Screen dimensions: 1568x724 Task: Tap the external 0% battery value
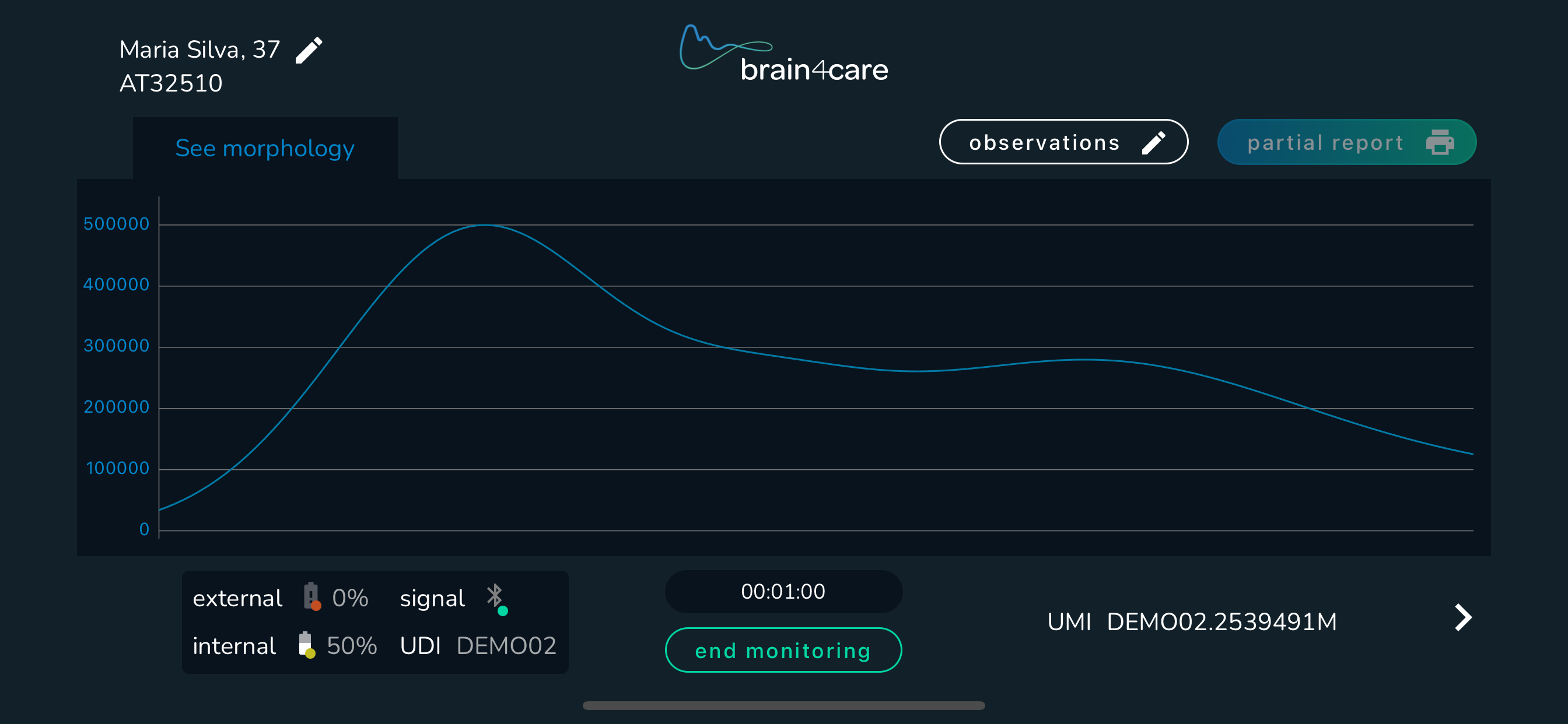[350, 598]
